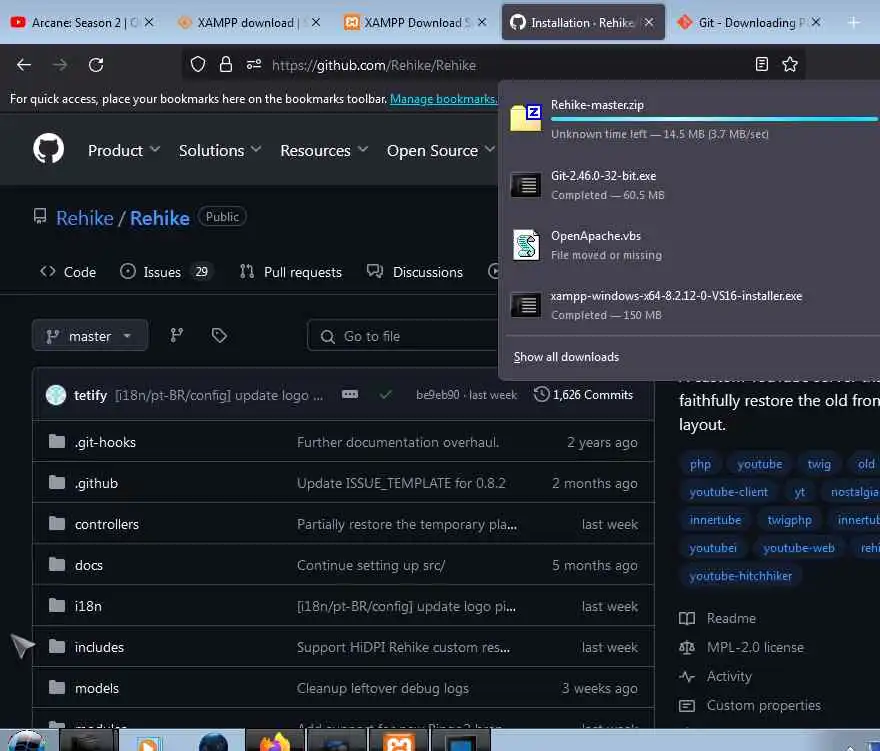Open the Rehike owner link
Screen dimensions: 880x751
(85, 218)
